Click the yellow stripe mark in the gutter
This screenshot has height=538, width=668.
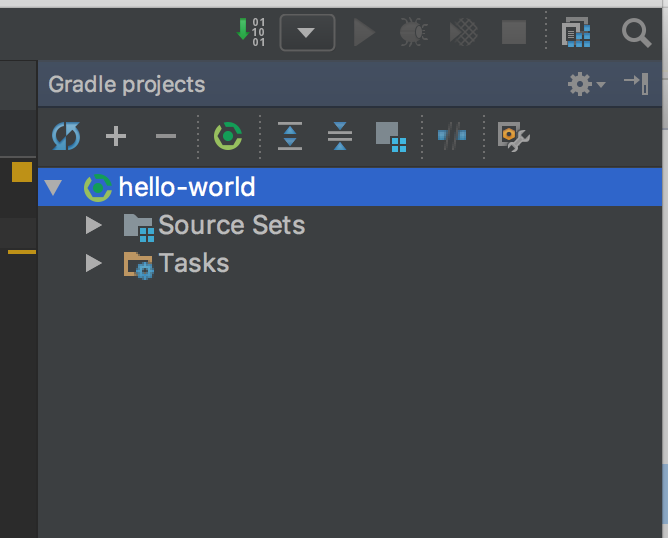tap(22, 252)
